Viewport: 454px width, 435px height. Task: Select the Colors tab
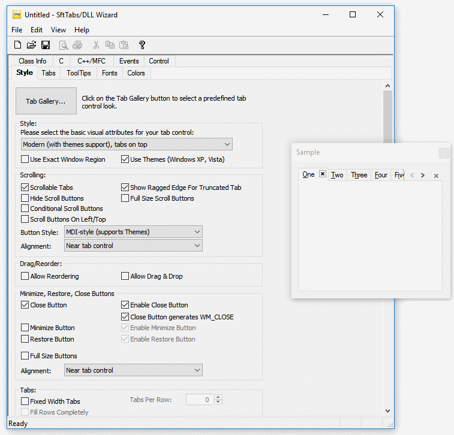[x=136, y=73]
